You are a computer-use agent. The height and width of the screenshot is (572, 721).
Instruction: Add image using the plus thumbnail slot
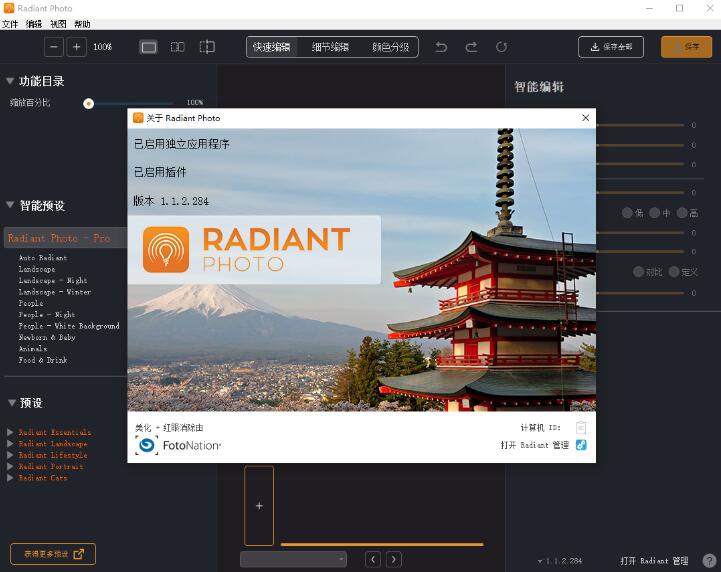pyautogui.click(x=259, y=506)
